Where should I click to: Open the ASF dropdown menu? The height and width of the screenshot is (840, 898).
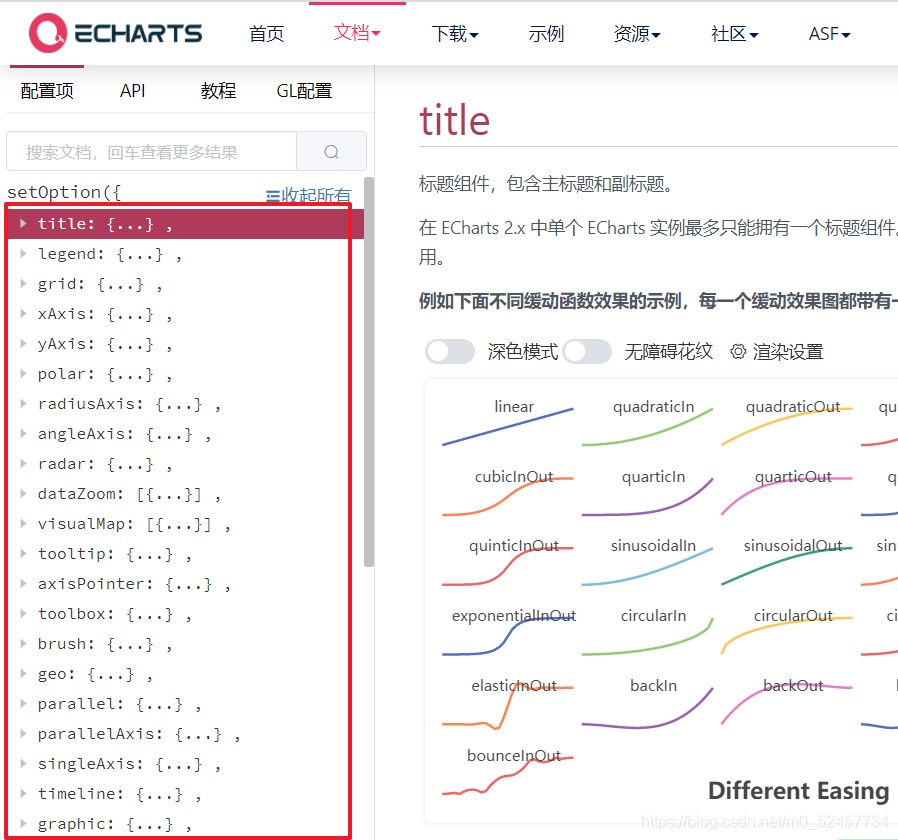pos(829,33)
